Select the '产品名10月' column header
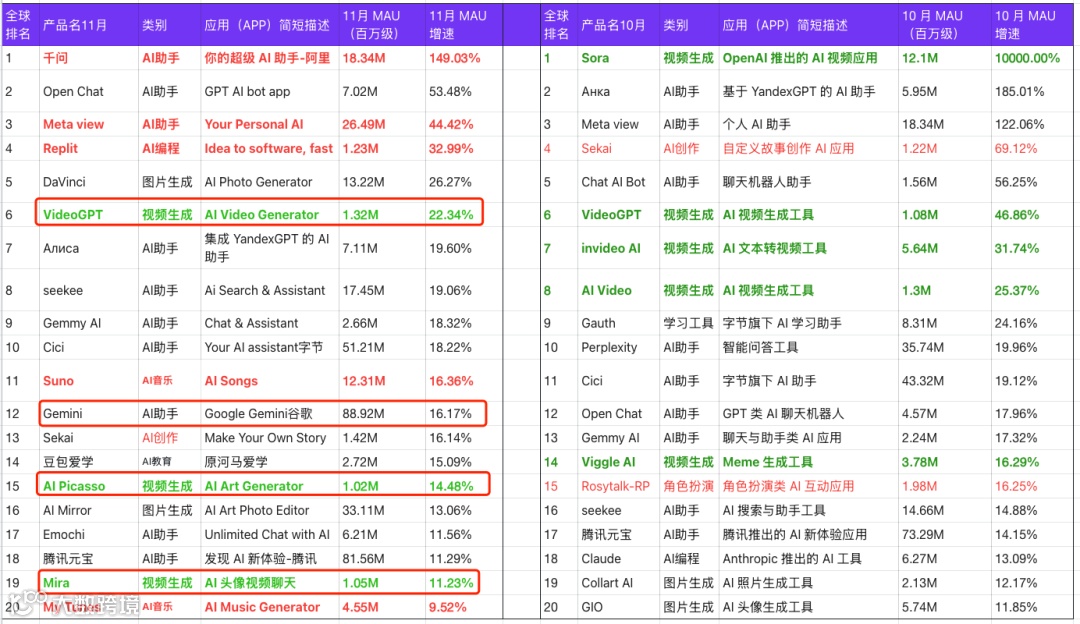This screenshot has width=1080, height=624. [x=613, y=25]
